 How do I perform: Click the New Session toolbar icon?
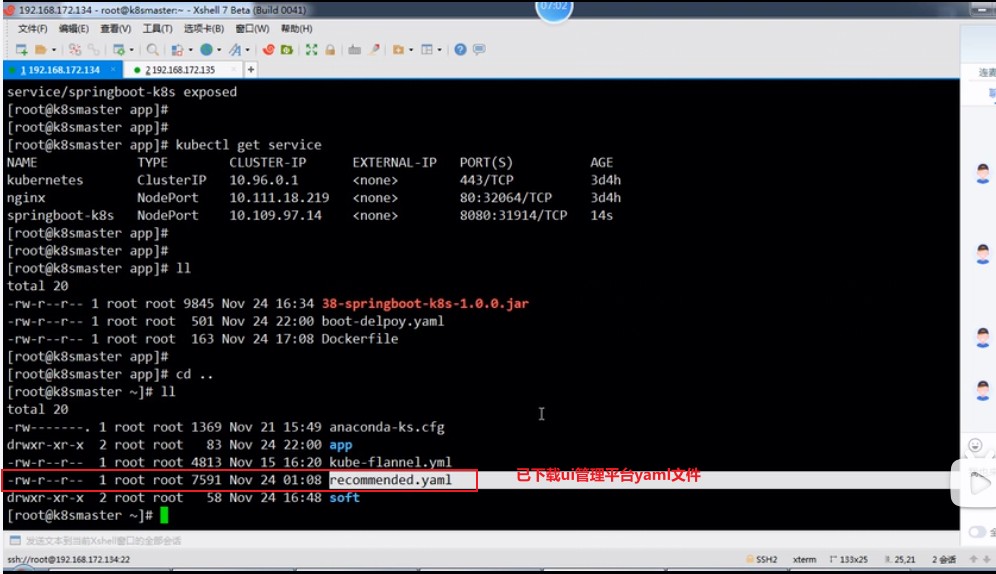[22, 50]
